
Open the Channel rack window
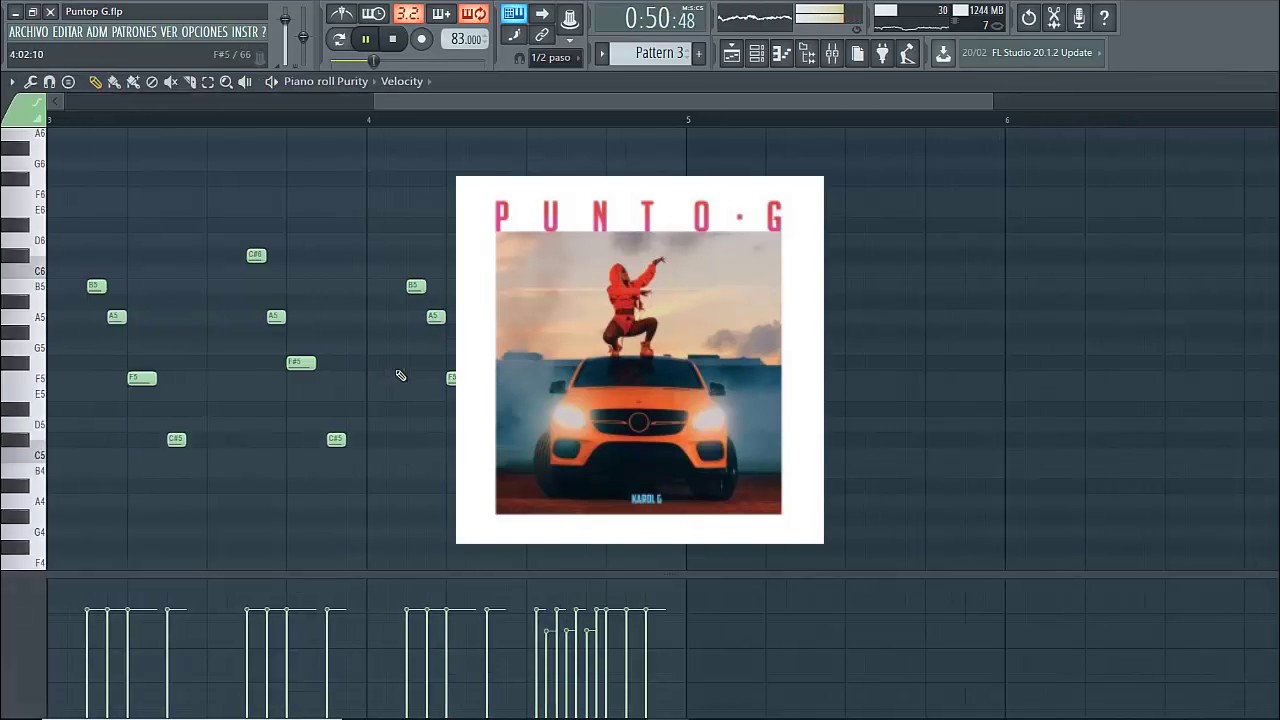(x=757, y=53)
